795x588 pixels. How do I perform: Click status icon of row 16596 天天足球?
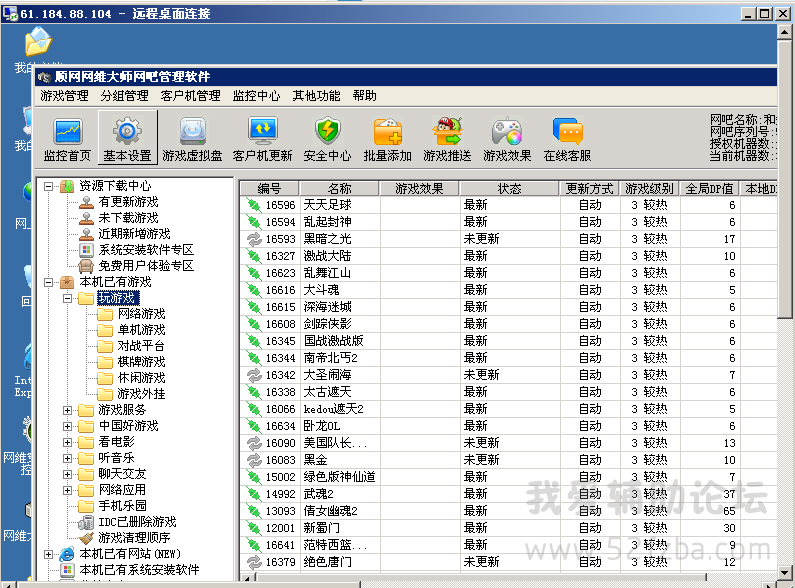254,205
